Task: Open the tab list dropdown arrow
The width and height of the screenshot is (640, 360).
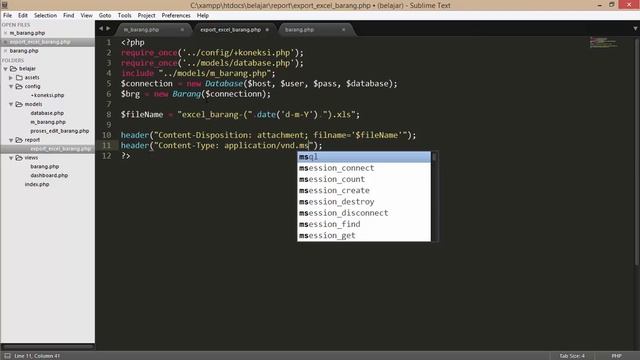Action: (x=635, y=29)
